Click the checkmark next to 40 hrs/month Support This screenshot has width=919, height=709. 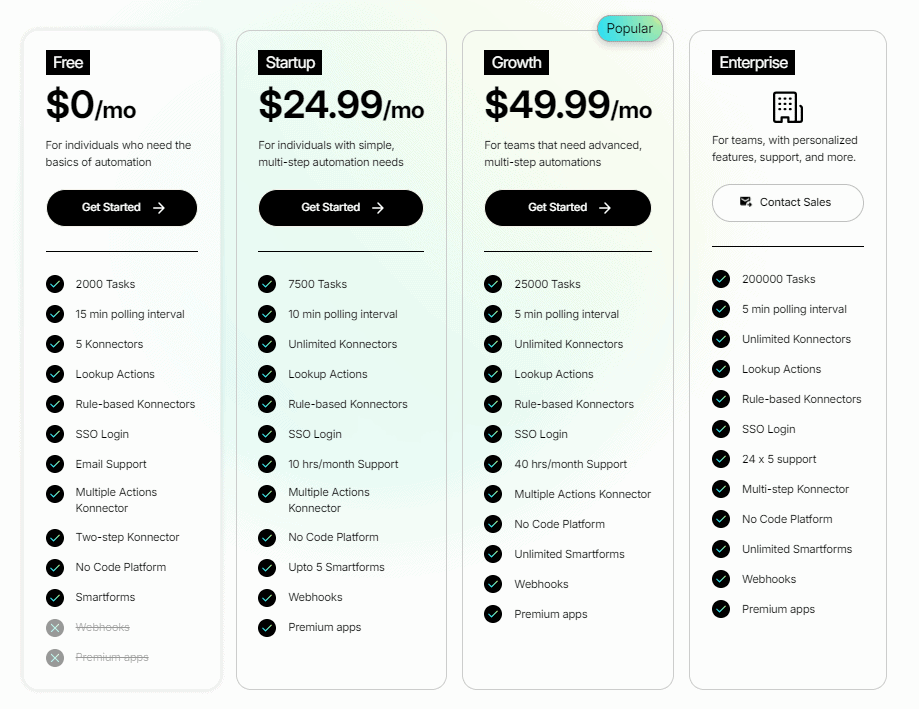493,464
